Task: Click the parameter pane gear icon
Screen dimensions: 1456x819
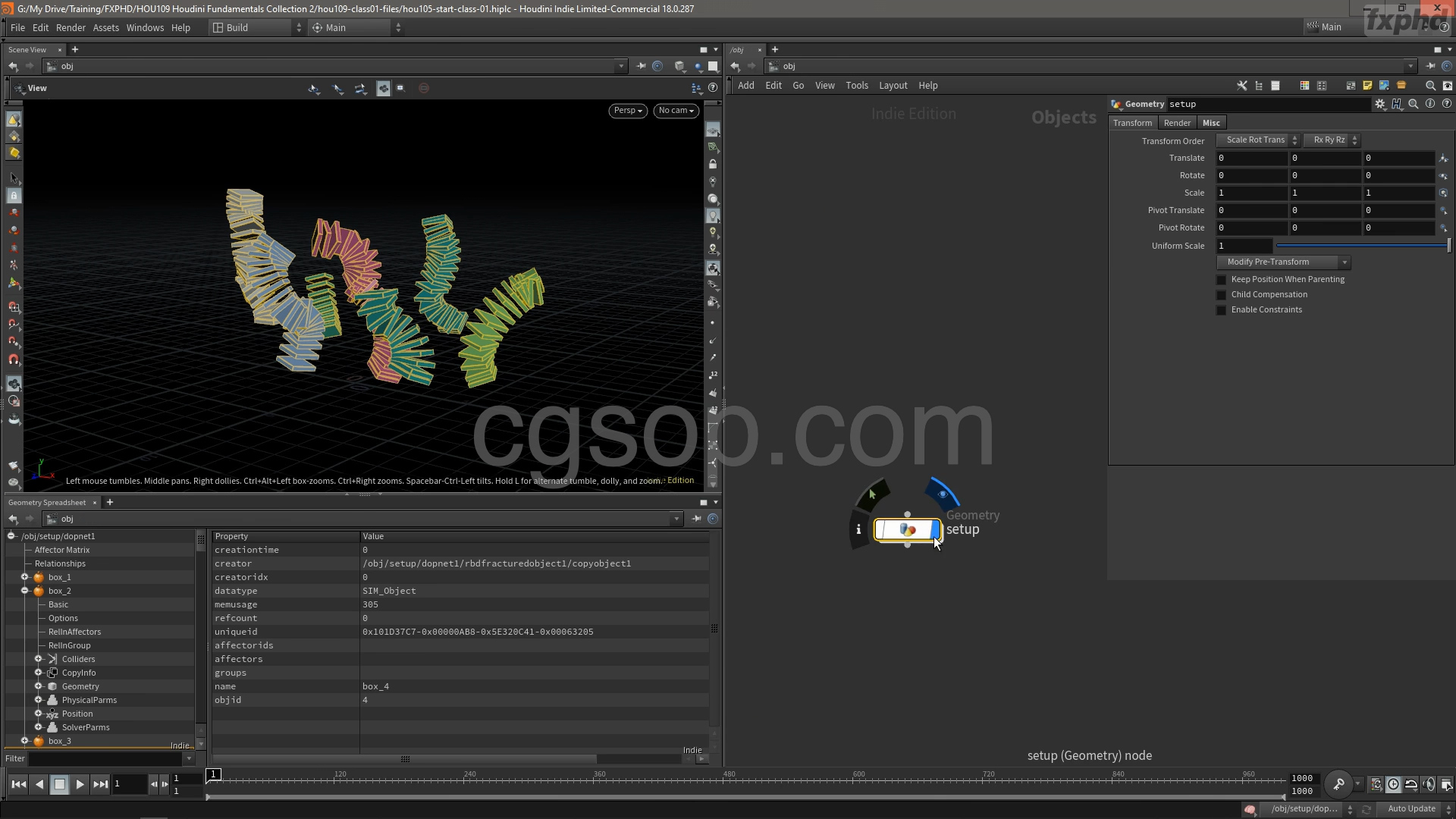Action: point(1379,104)
